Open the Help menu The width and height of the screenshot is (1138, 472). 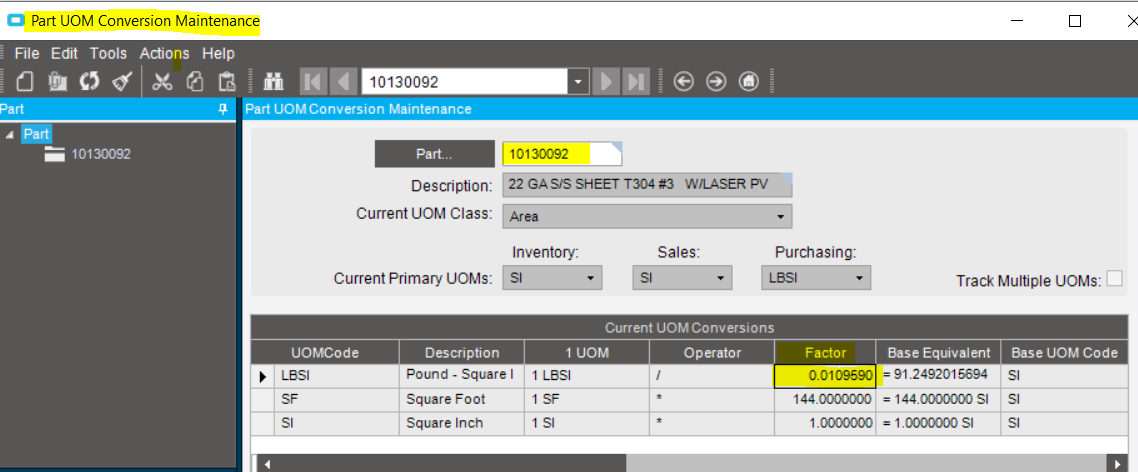[x=218, y=53]
